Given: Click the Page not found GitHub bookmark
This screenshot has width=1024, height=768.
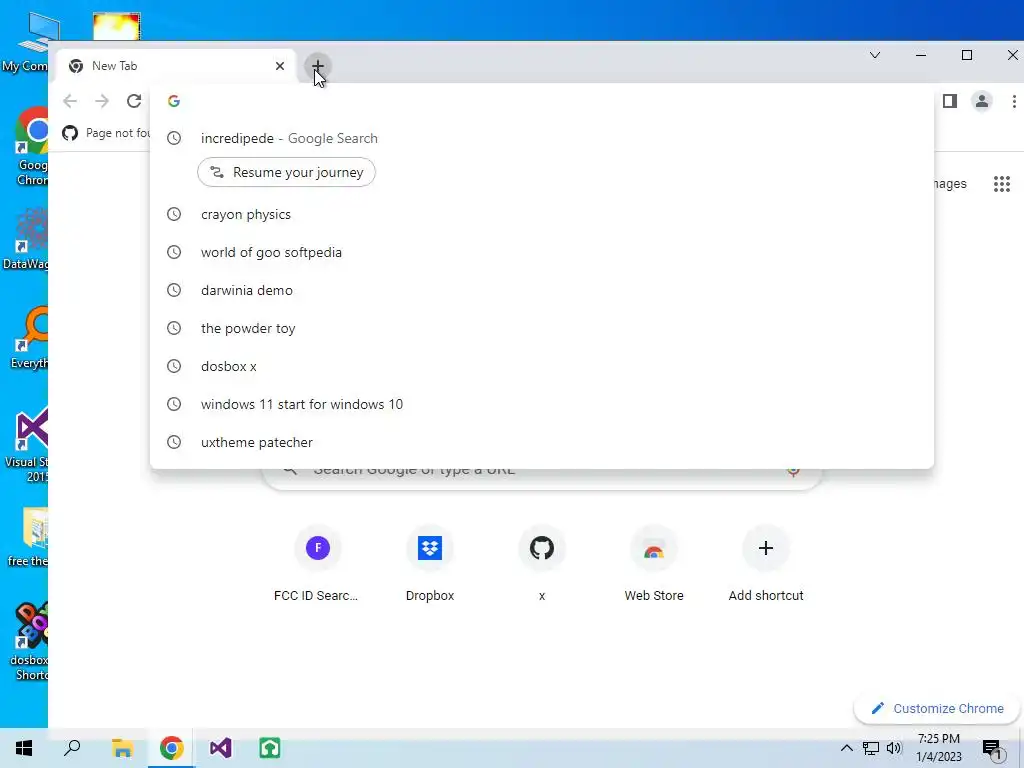Looking at the screenshot, I should tap(106, 133).
